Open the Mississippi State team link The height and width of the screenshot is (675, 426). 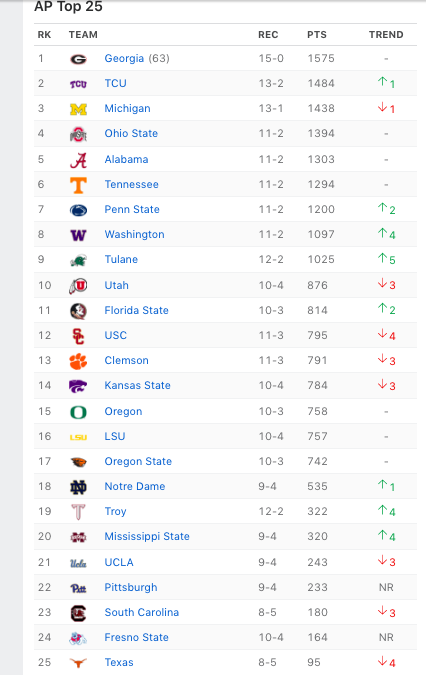[x=147, y=536]
